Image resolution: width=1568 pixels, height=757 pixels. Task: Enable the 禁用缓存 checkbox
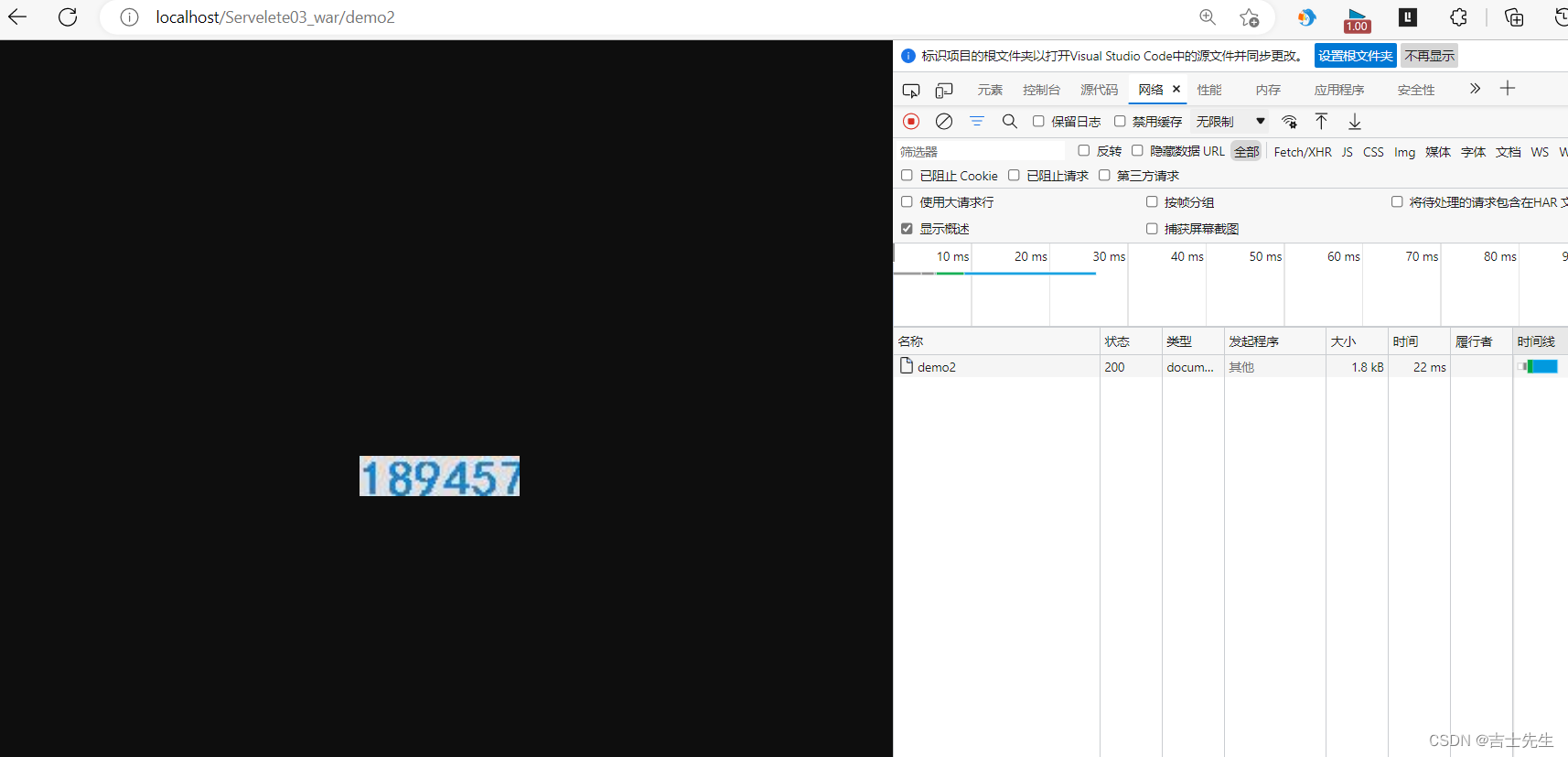(x=1120, y=121)
